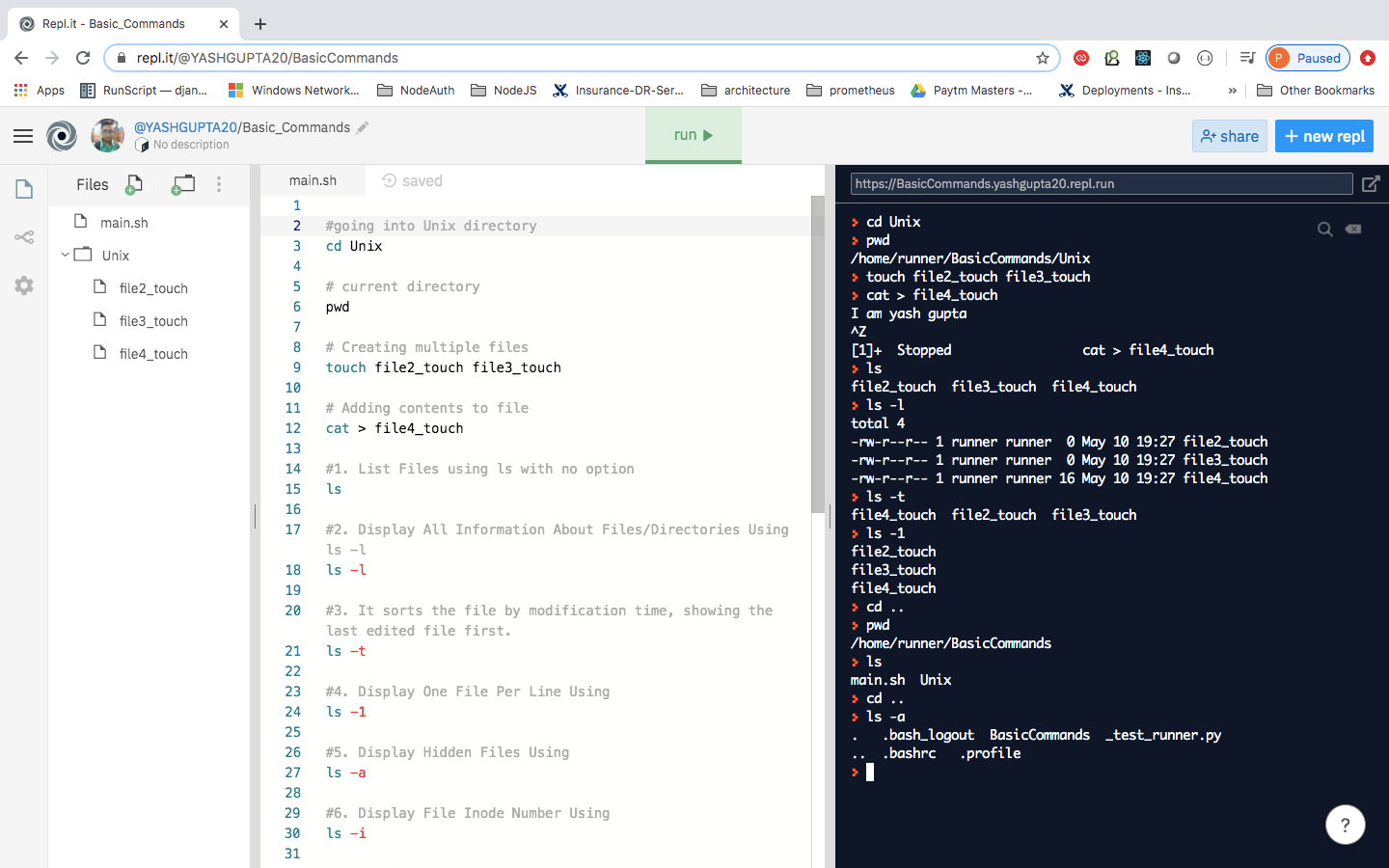This screenshot has width=1389, height=868.
Task: Search the console output
Action: tap(1325, 229)
